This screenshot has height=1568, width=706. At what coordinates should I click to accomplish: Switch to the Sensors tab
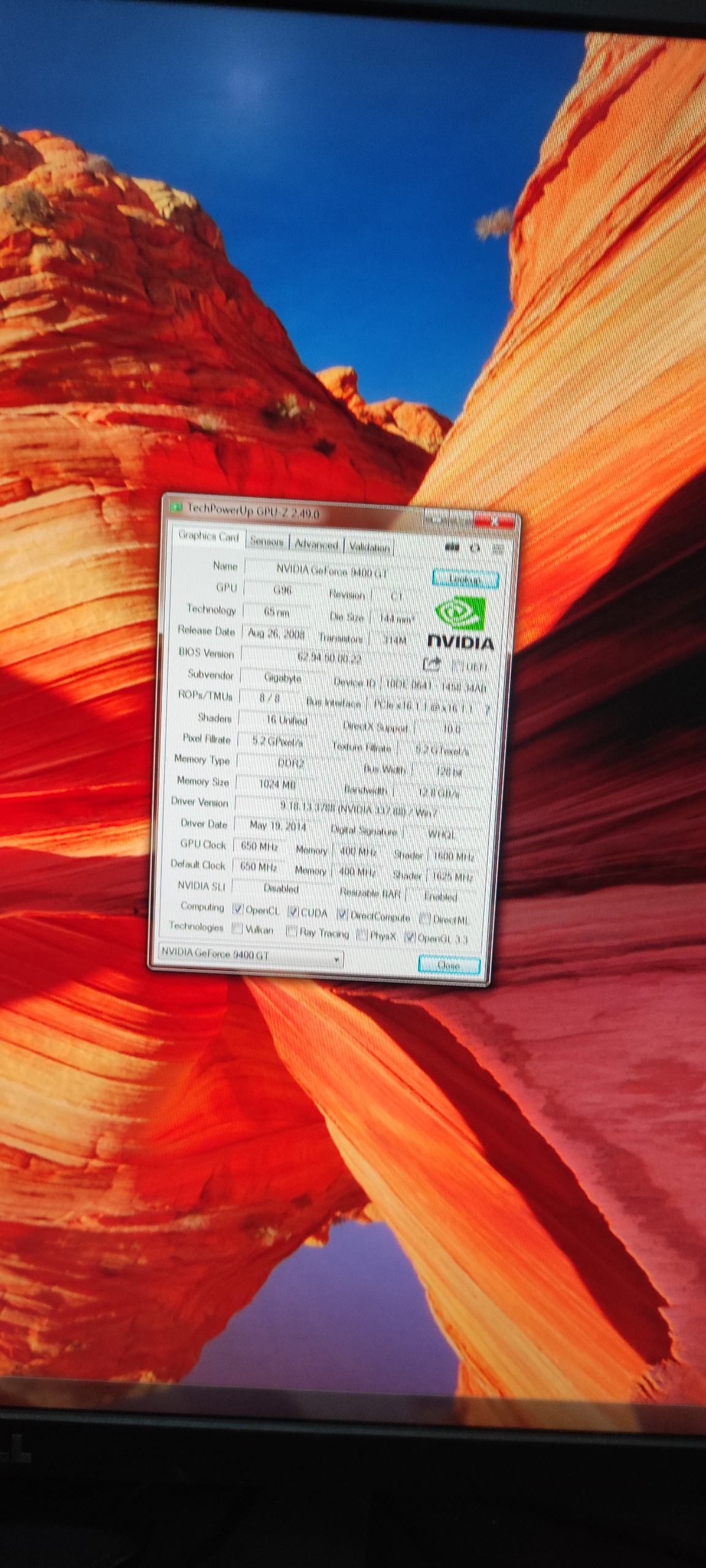267,541
